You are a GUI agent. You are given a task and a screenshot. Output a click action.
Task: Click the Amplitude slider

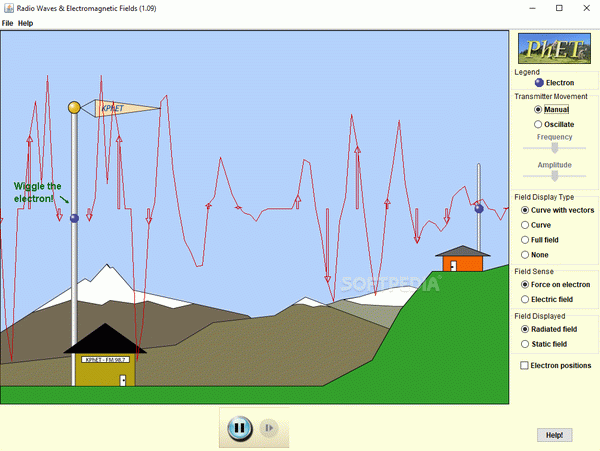[x=554, y=176]
